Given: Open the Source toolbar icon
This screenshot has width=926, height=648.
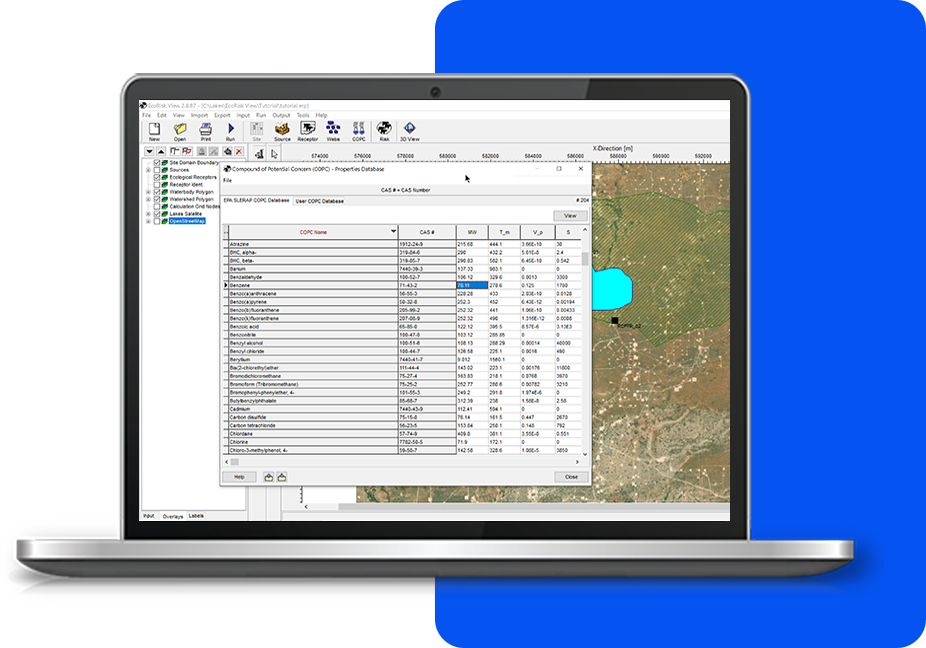Looking at the screenshot, I should click(282, 130).
